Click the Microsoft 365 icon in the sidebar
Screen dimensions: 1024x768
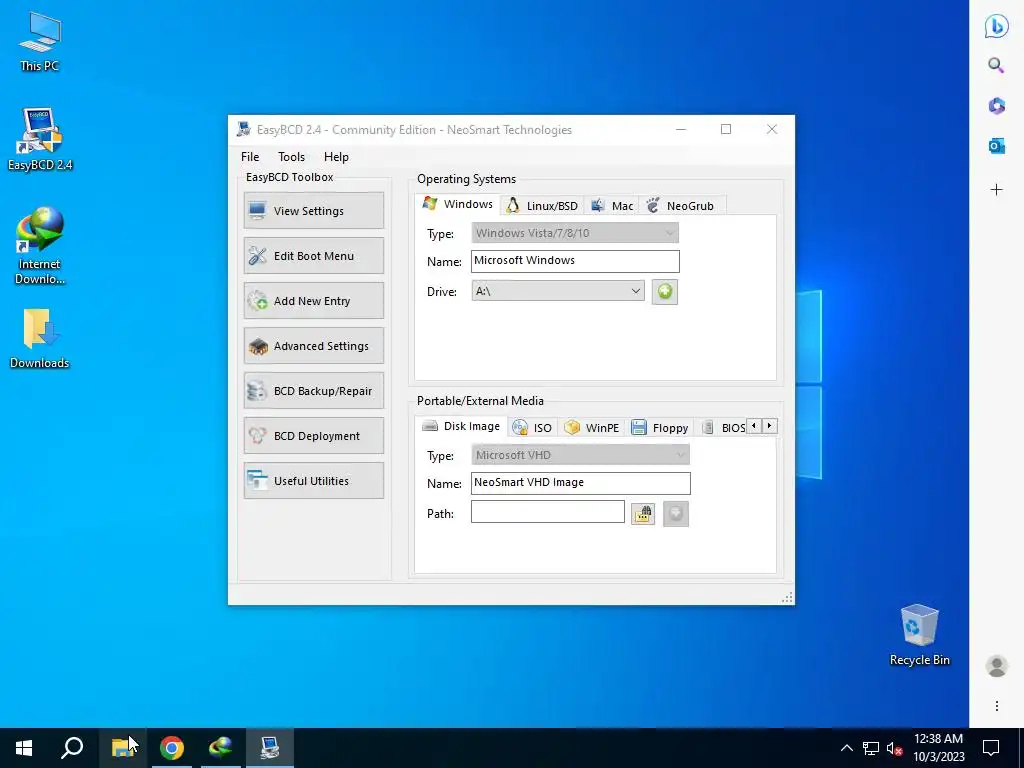tap(997, 105)
